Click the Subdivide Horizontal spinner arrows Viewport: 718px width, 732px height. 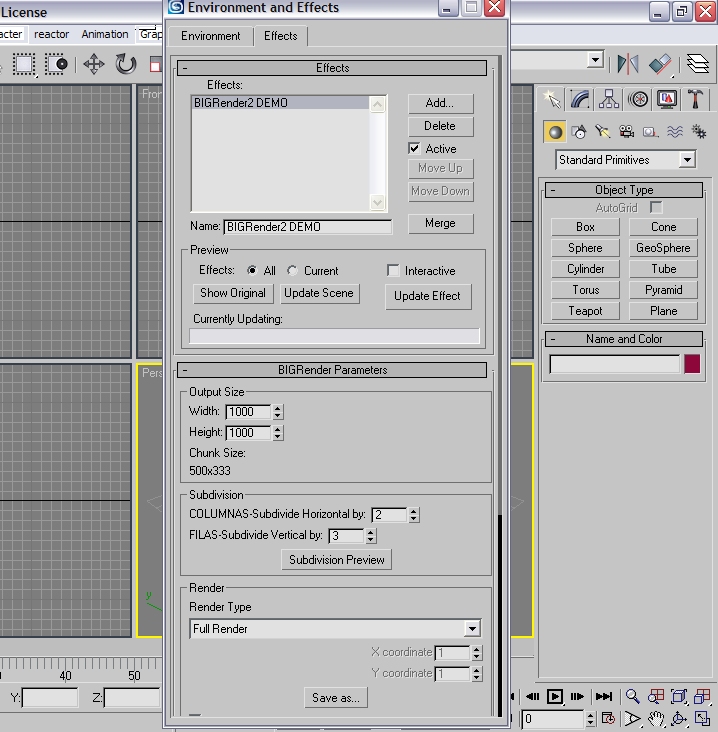pyautogui.click(x=414, y=514)
